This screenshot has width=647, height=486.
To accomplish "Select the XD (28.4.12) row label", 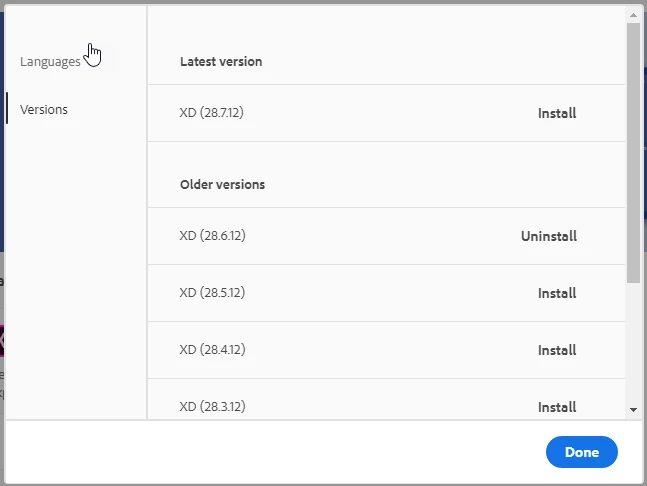I will coord(211,350).
